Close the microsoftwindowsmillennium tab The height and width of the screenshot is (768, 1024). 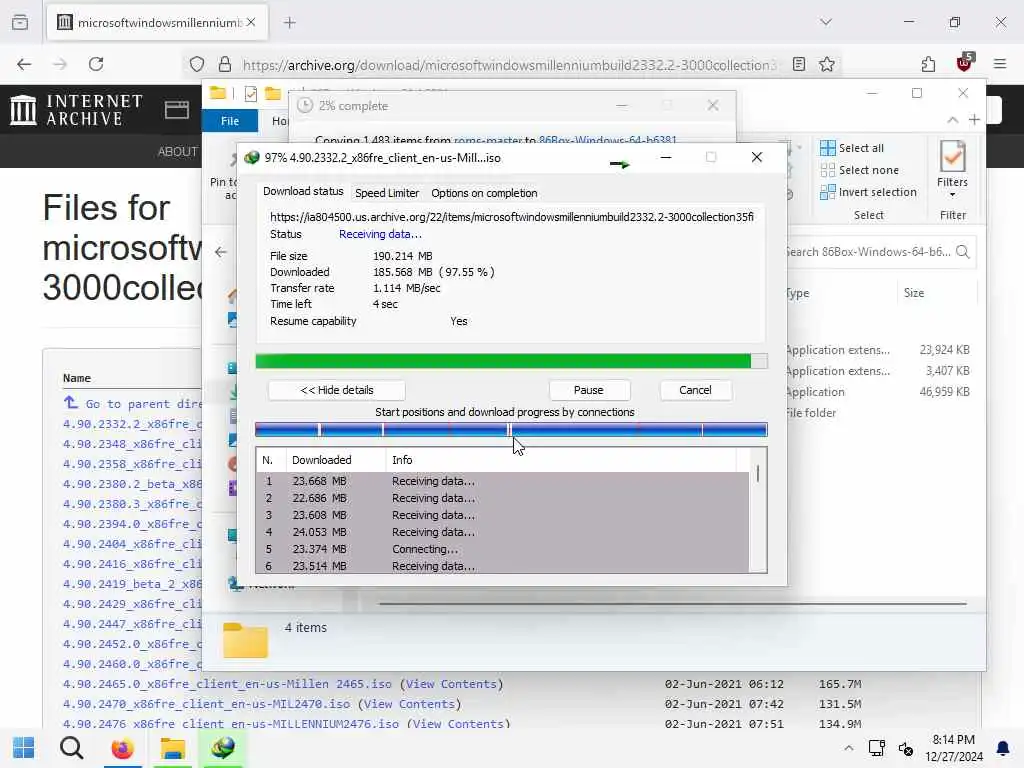[x=251, y=22]
